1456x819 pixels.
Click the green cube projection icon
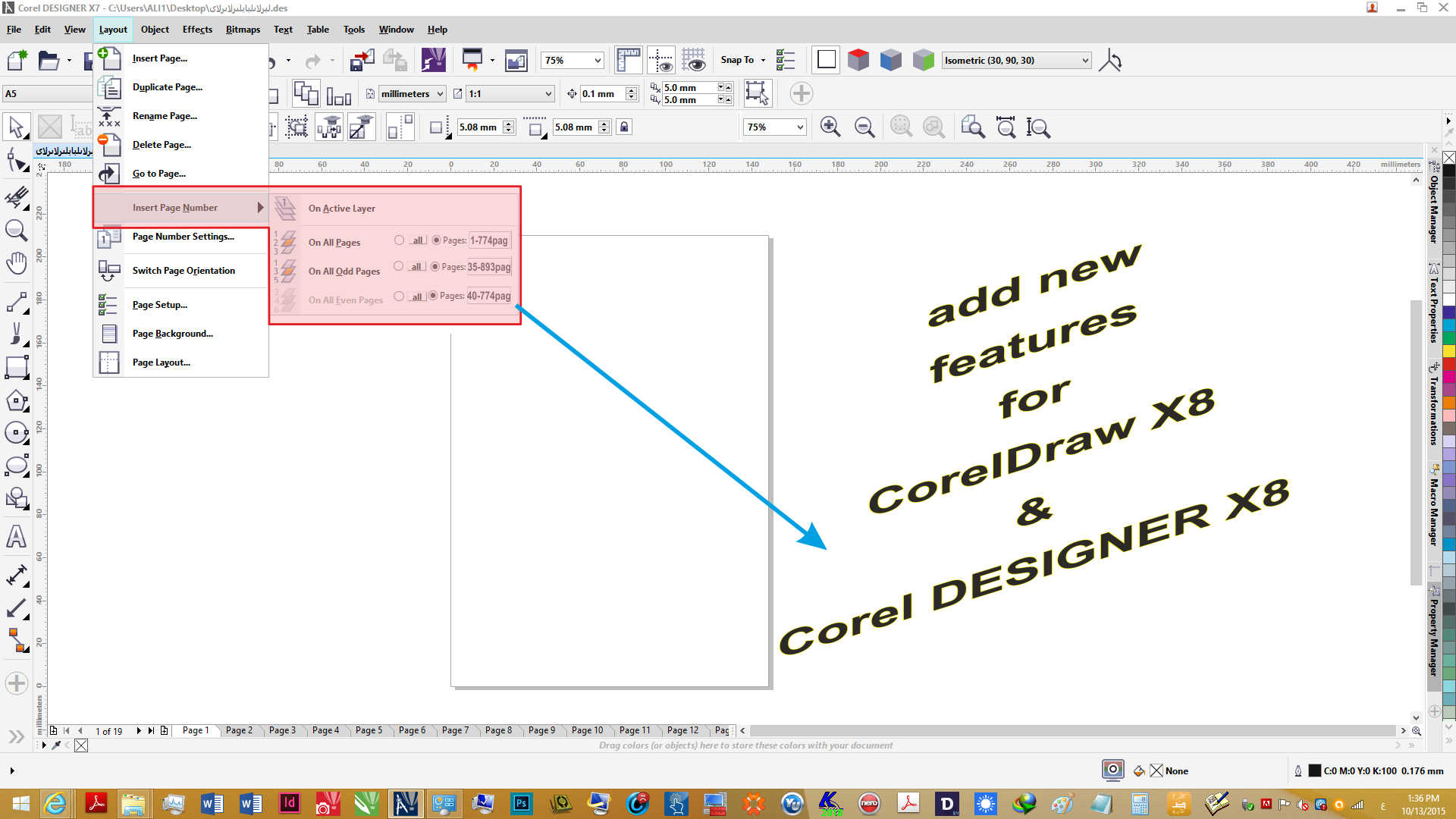click(924, 60)
